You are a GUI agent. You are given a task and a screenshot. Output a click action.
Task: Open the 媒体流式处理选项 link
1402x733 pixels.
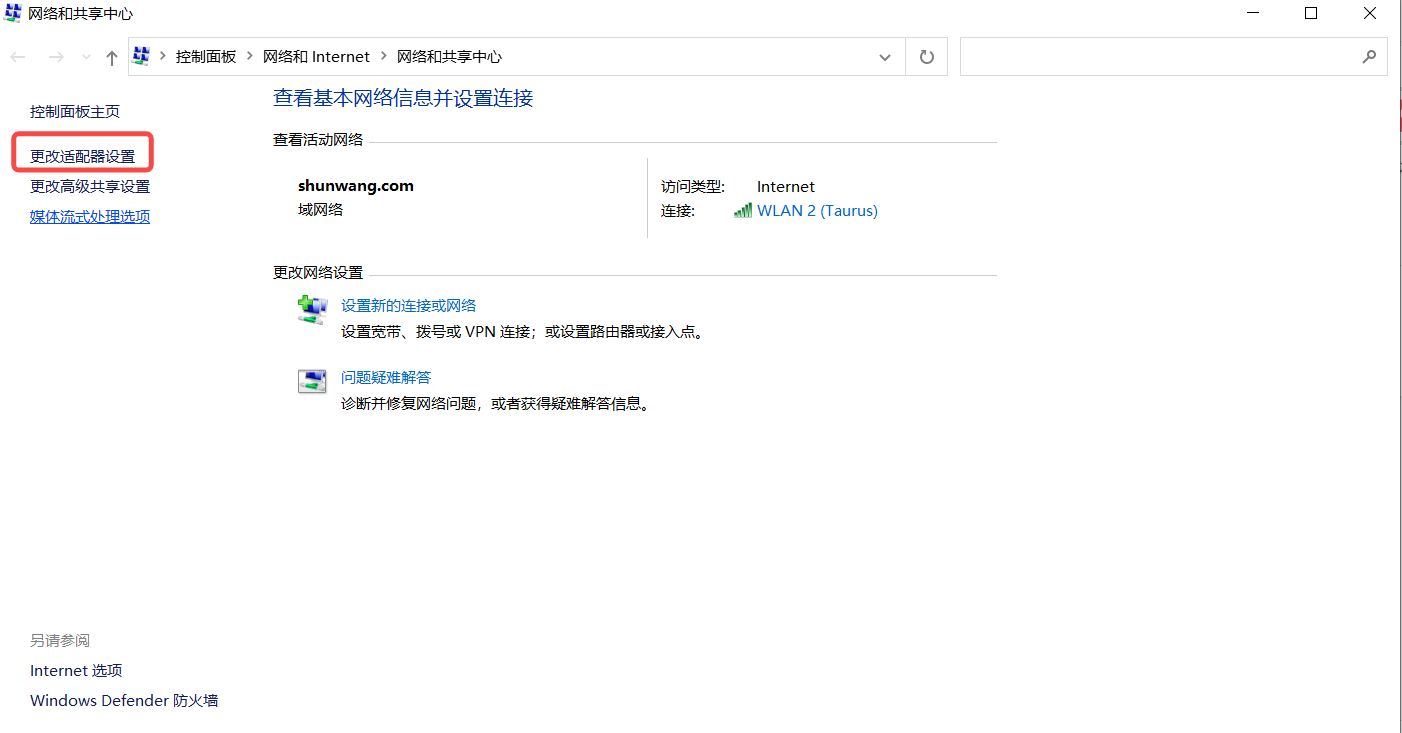90,217
